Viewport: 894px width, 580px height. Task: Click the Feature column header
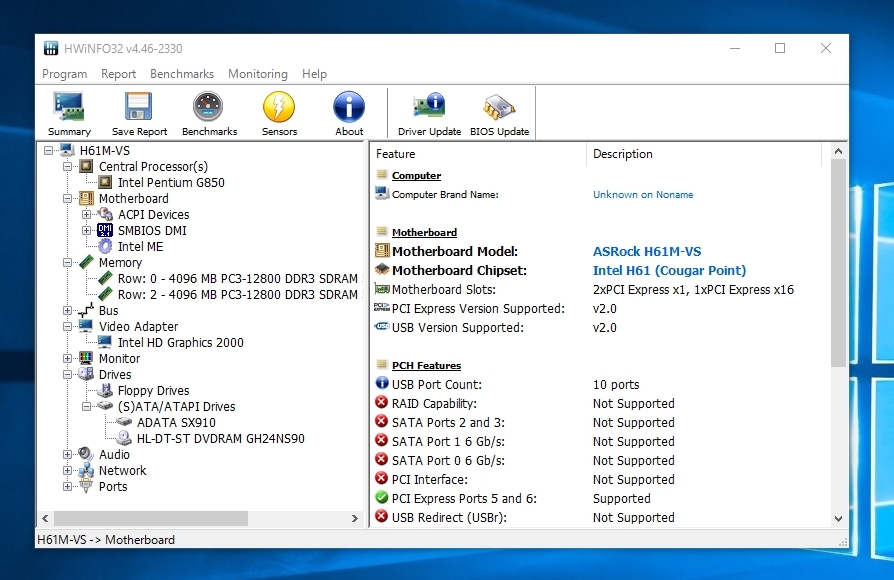(478, 154)
